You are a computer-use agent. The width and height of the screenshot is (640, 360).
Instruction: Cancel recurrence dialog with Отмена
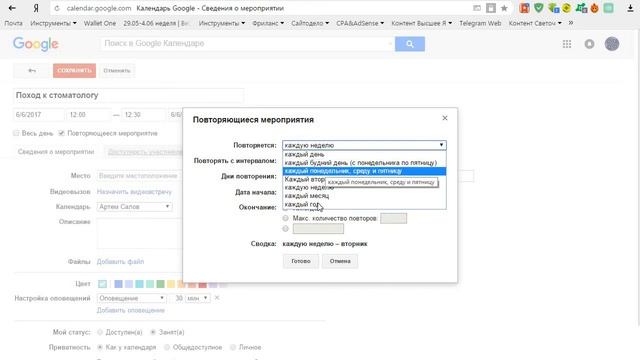tap(340, 261)
